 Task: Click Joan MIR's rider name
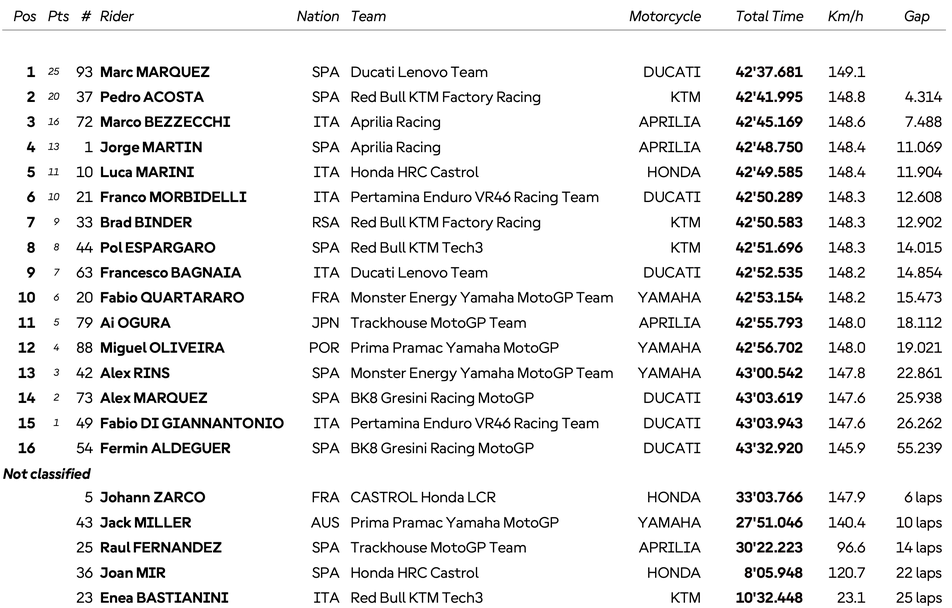[133, 573]
